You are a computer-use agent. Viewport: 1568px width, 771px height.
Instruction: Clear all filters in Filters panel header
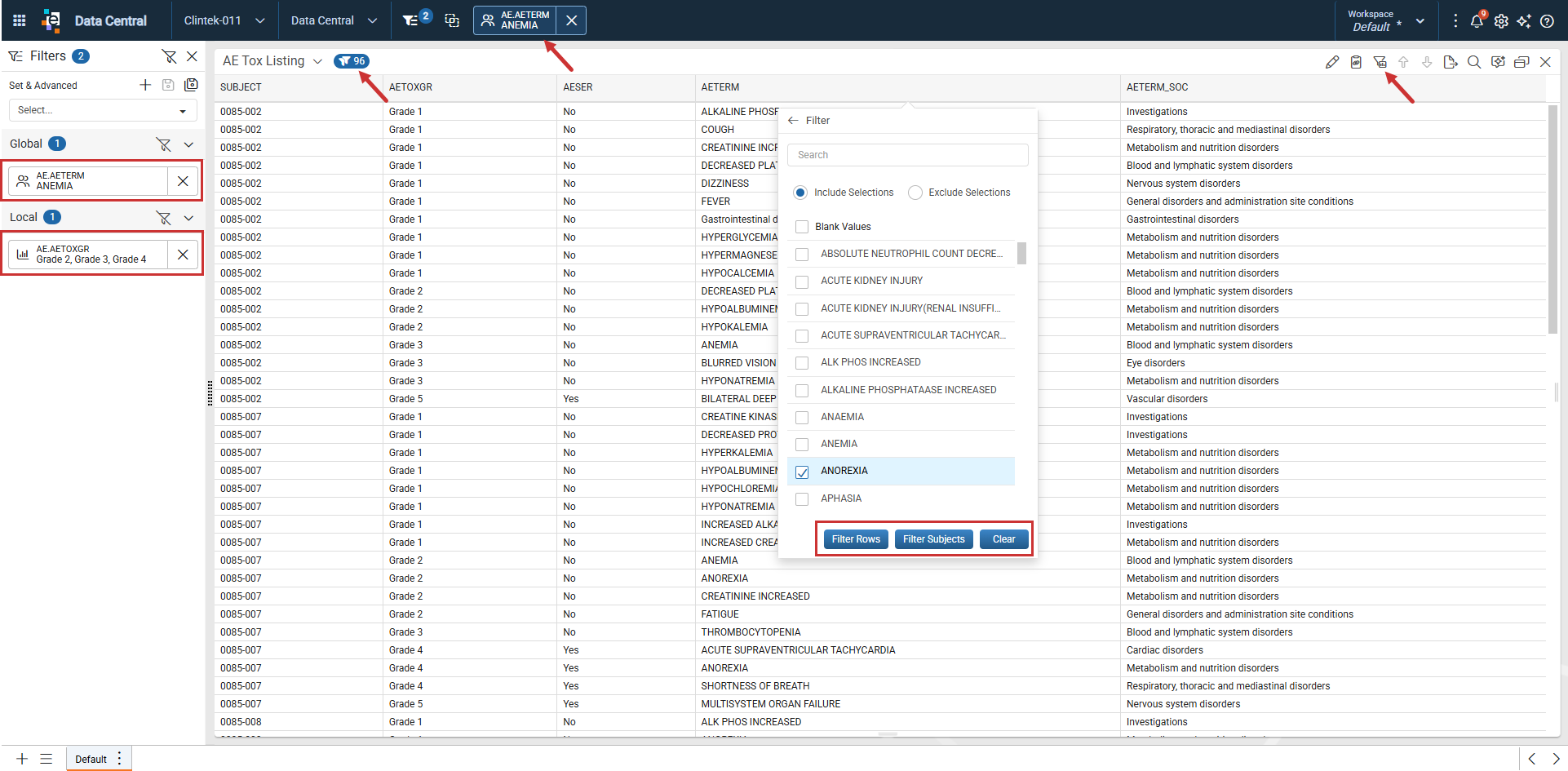click(x=169, y=56)
